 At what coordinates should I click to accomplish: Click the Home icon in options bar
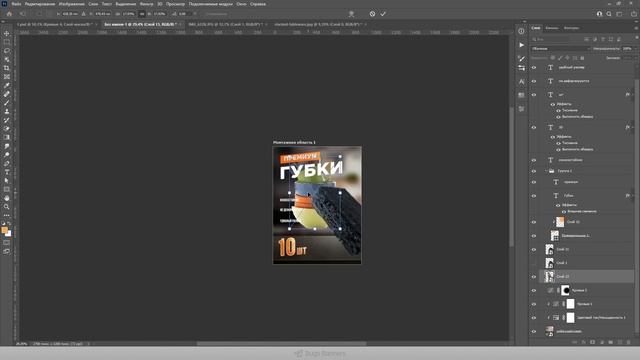click(9, 14)
